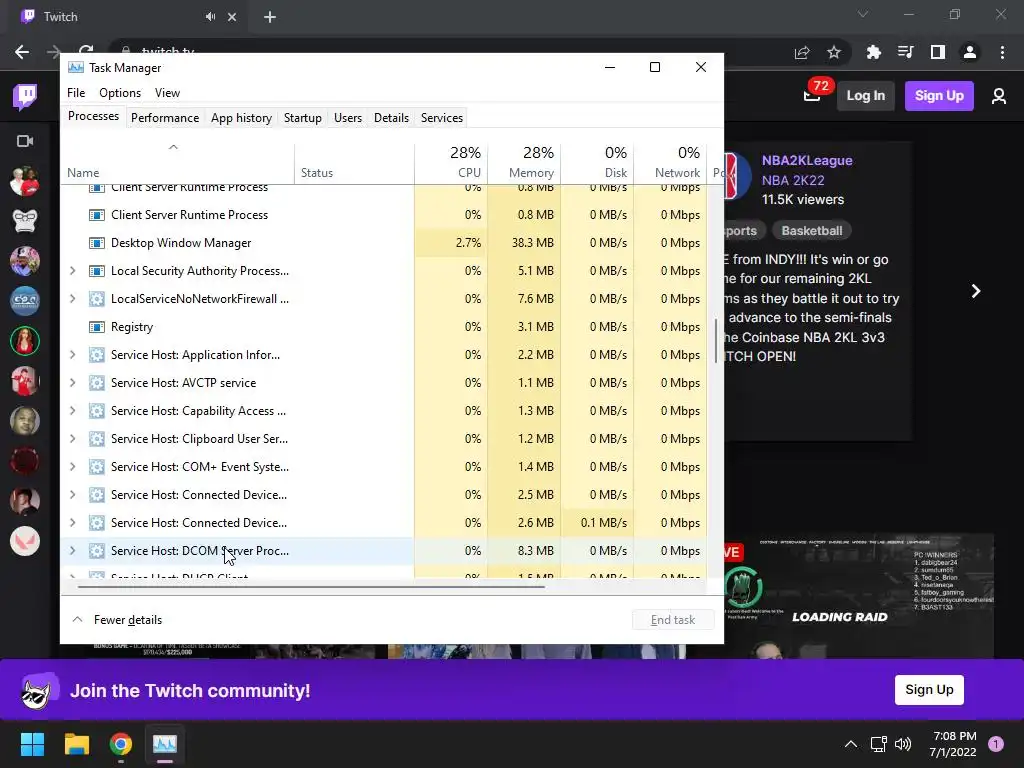Open the volume tray icon
The width and height of the screenshot is (1024, 768).
(903, 744)
